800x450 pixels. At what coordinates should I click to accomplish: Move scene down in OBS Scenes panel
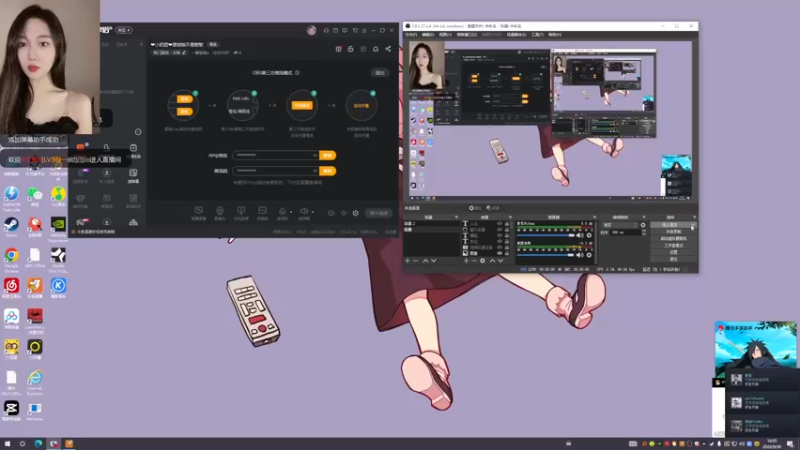pos(434,261)
